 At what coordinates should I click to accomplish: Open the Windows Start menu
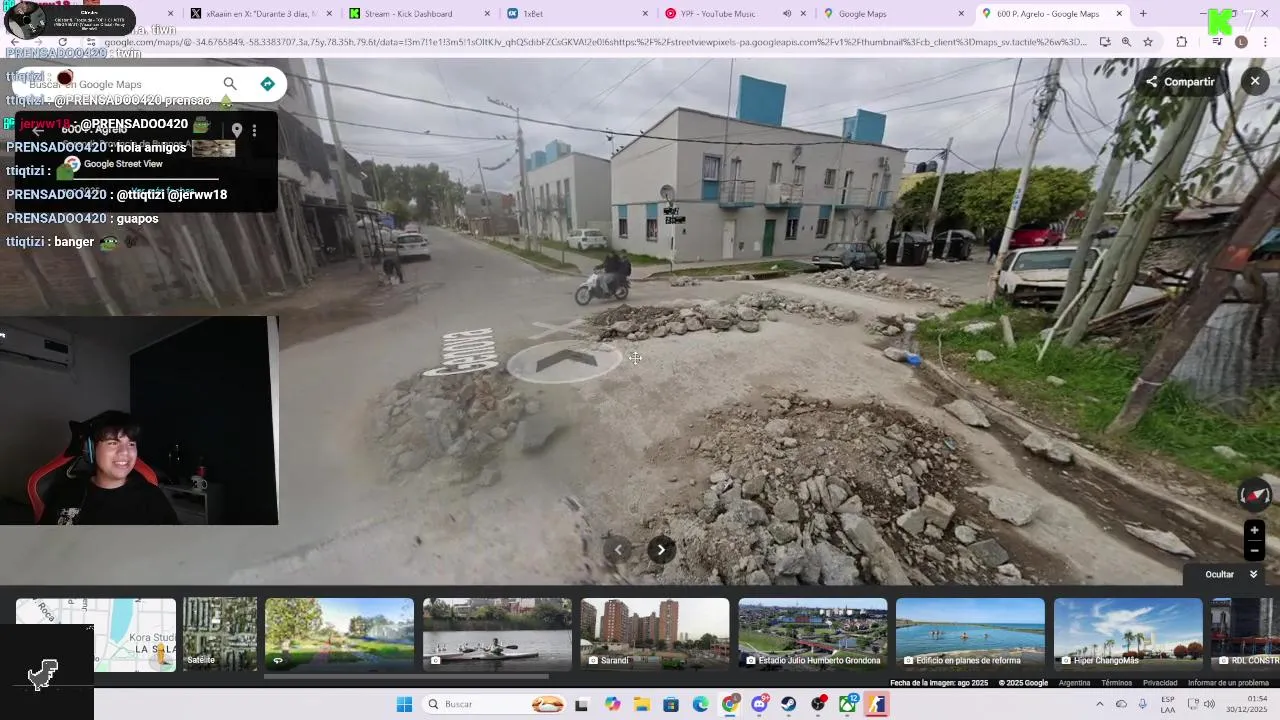pyautogui.click(x=404, y=704)
